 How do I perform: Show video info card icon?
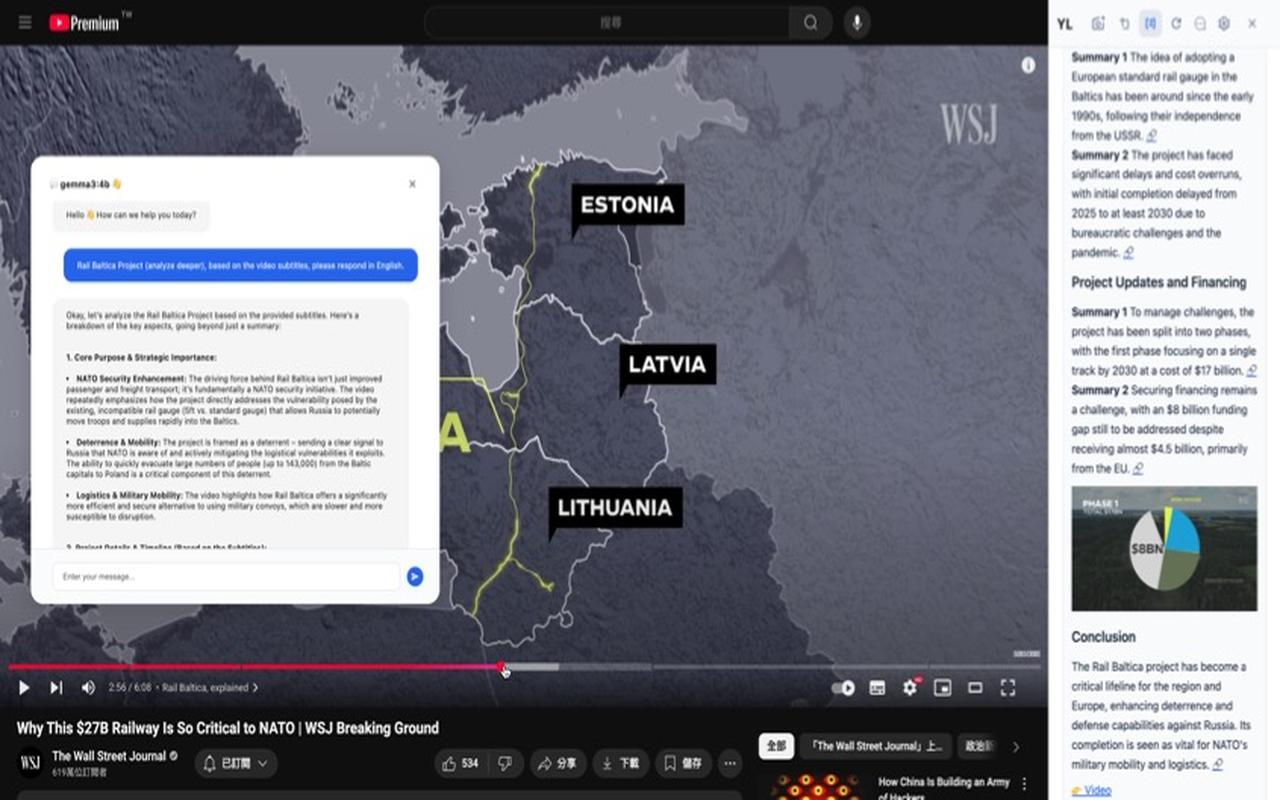pyautogui.click(x=1028, y=65)
